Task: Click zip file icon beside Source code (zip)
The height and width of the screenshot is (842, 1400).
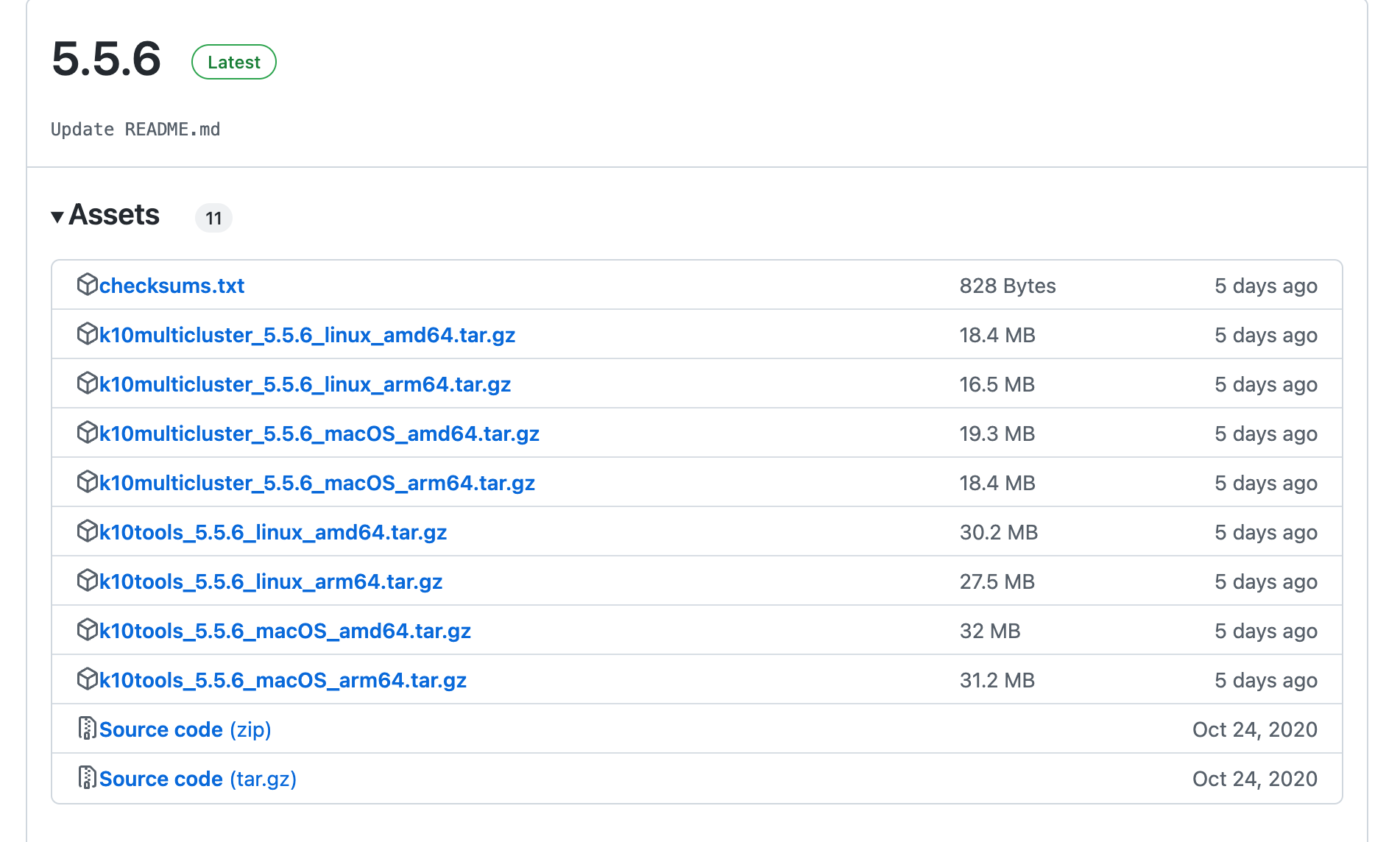Action: click(x=88, y=728)
